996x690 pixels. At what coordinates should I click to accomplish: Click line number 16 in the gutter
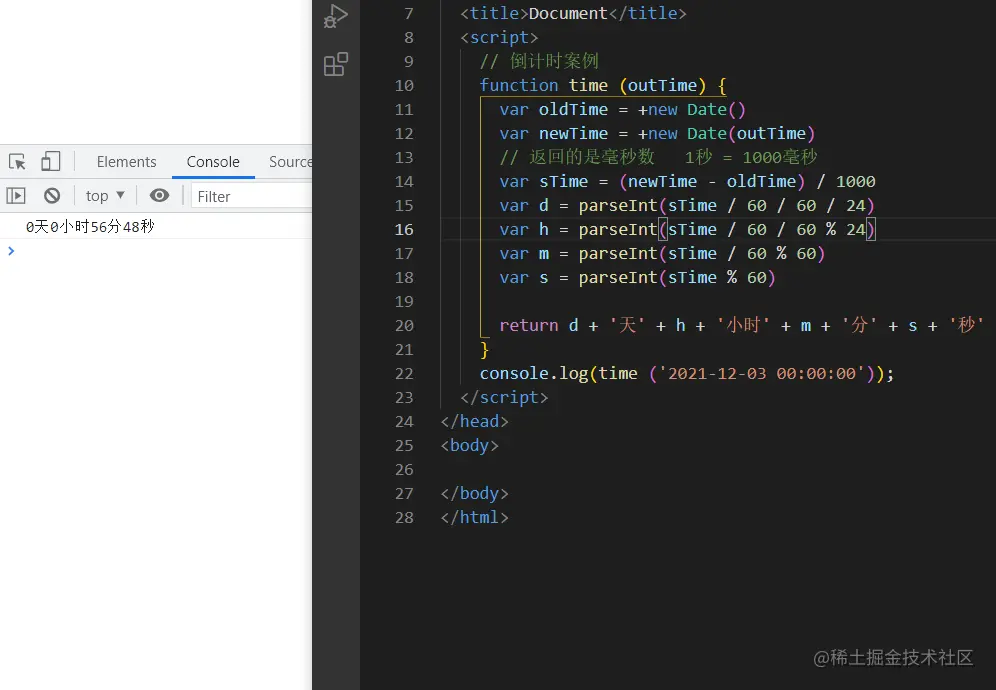click(x=404, y=229)
